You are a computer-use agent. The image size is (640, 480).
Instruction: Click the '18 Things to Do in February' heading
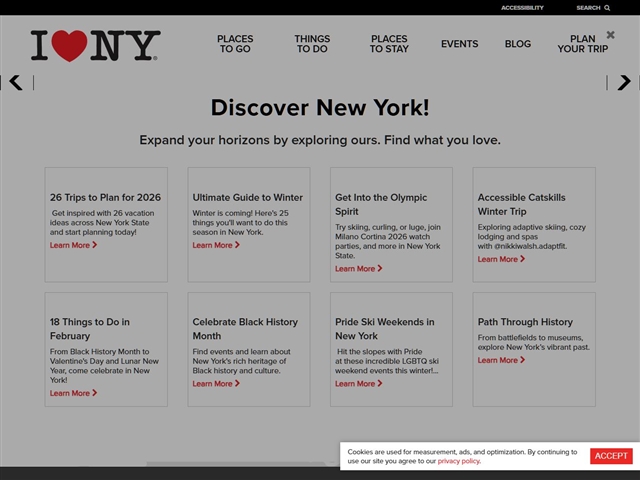90,329
